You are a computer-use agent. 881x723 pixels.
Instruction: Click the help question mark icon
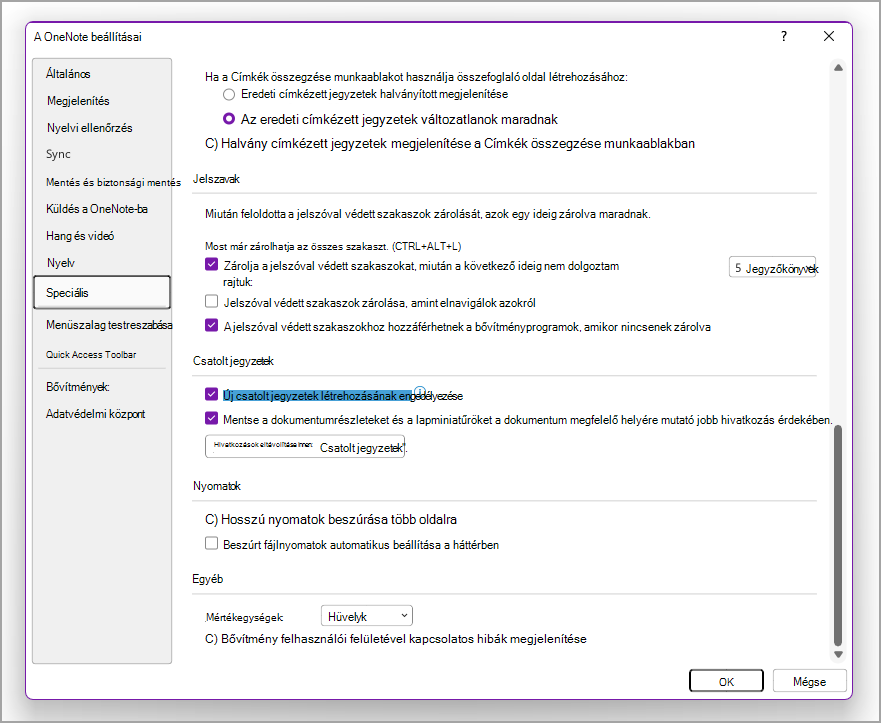point(784,37)
